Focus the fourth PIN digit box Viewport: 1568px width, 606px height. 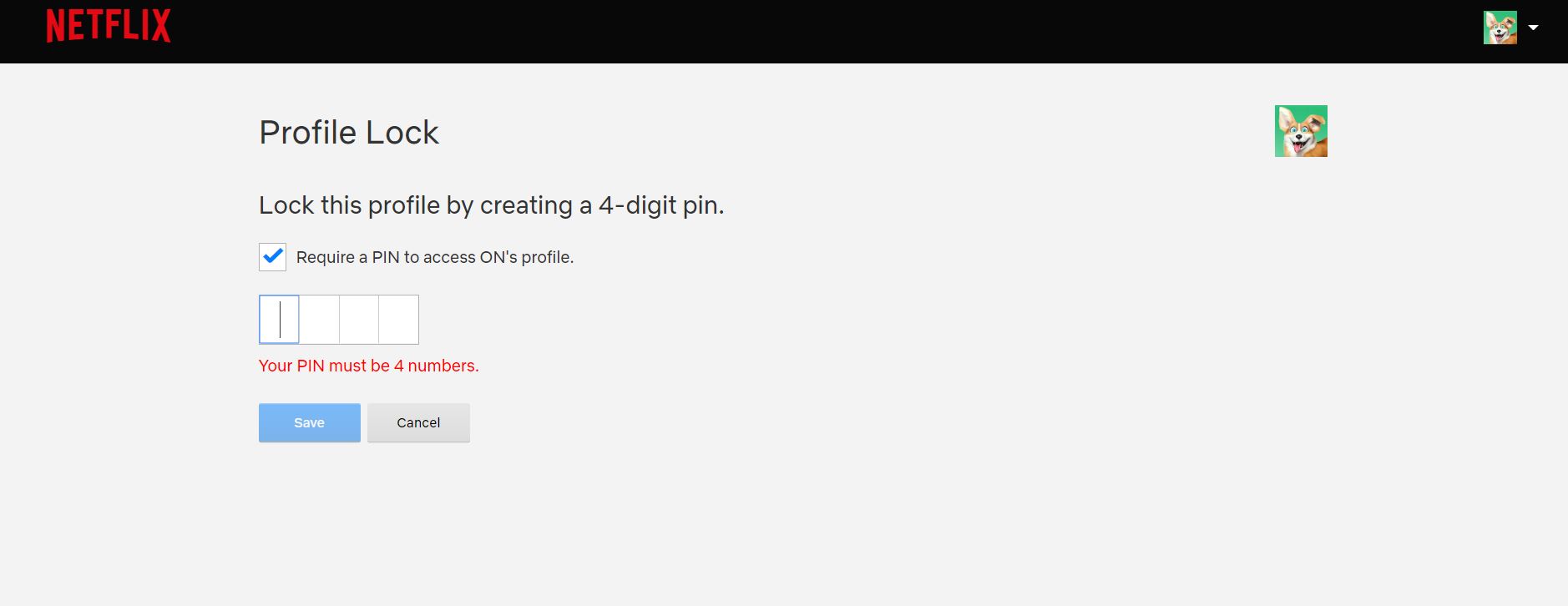(x=399, y=319)
